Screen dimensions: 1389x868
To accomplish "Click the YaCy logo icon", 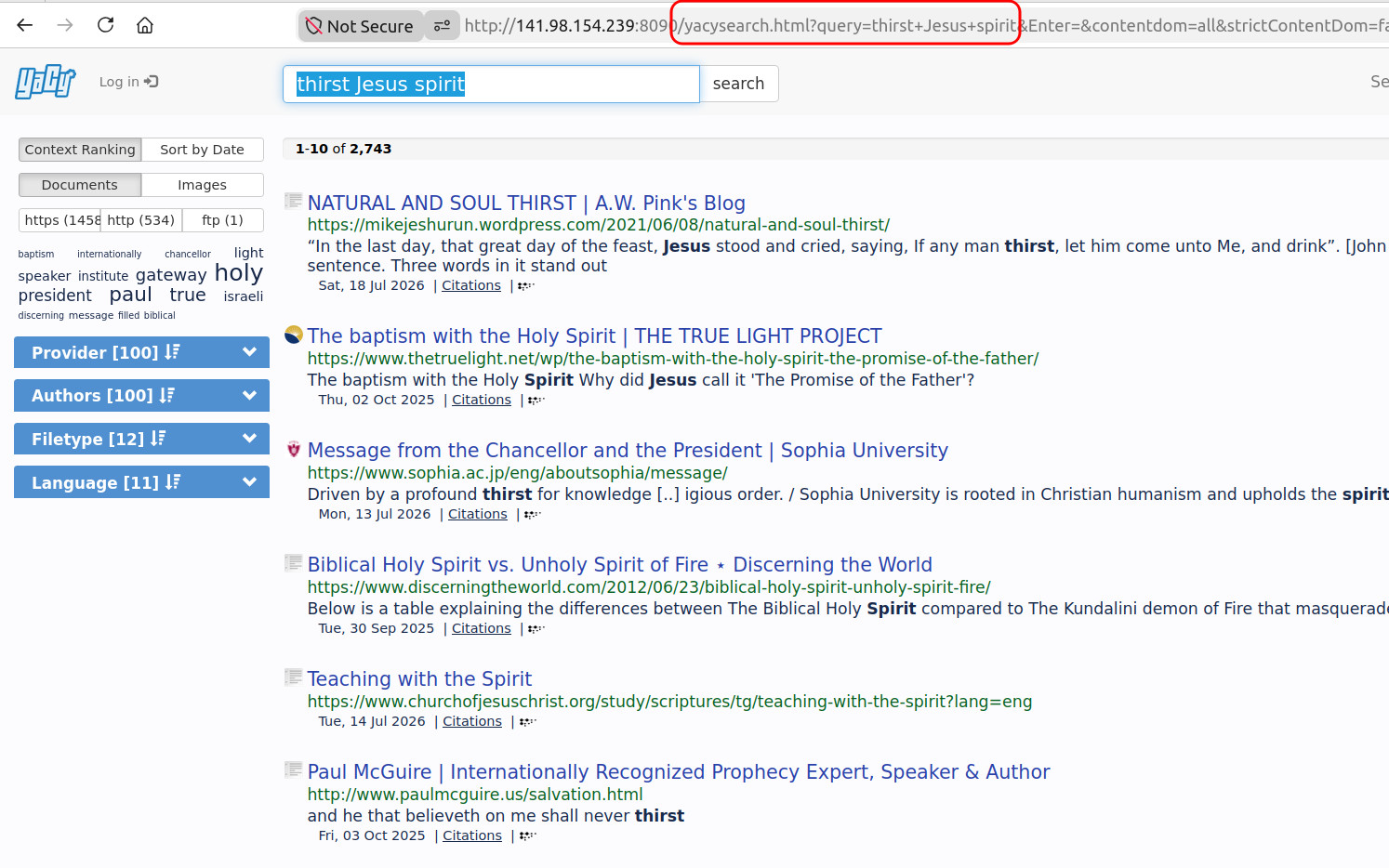I will (x=46, y=82).
